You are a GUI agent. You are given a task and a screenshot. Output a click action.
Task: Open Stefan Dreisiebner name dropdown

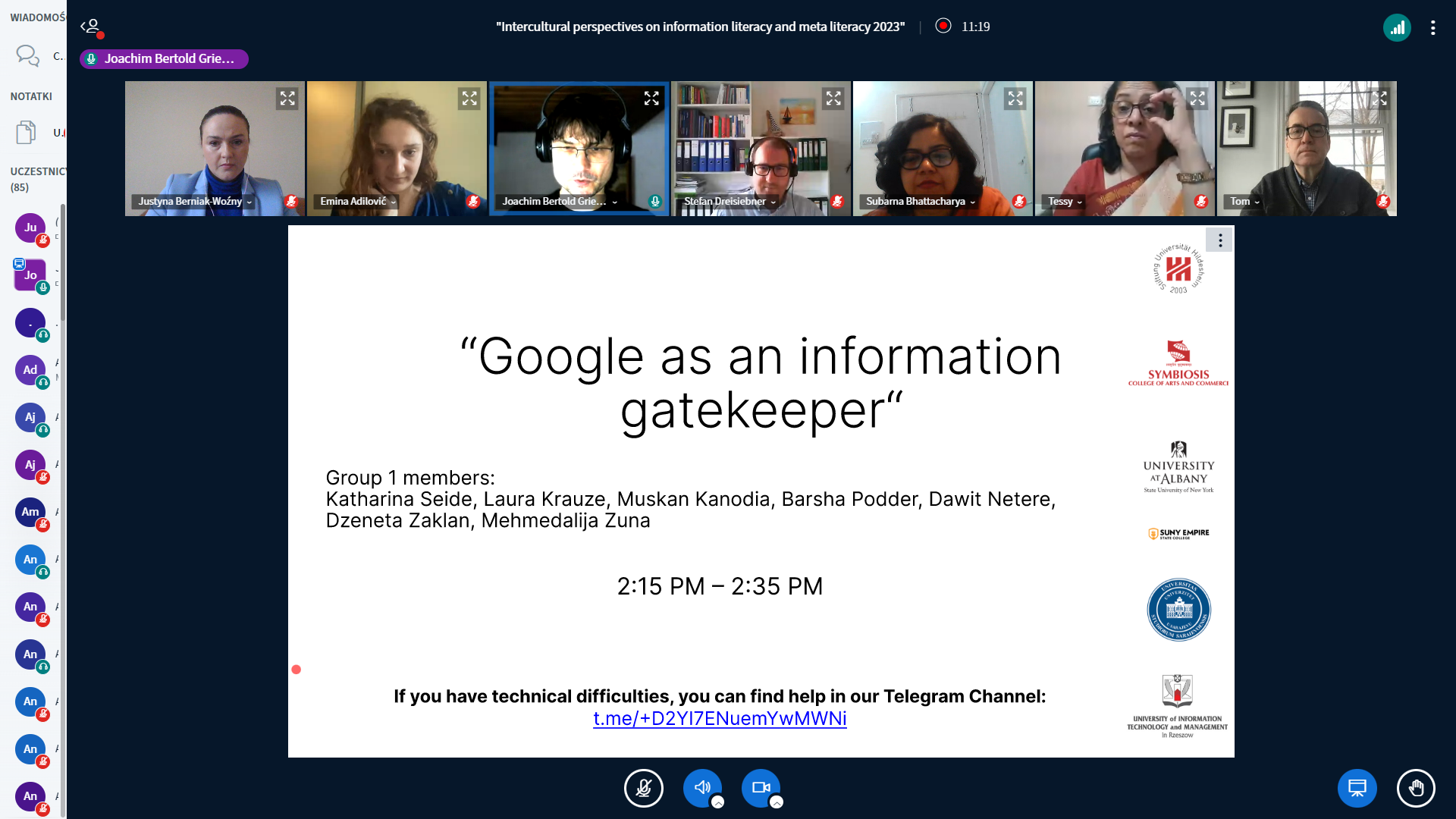[x=730, y=202]
